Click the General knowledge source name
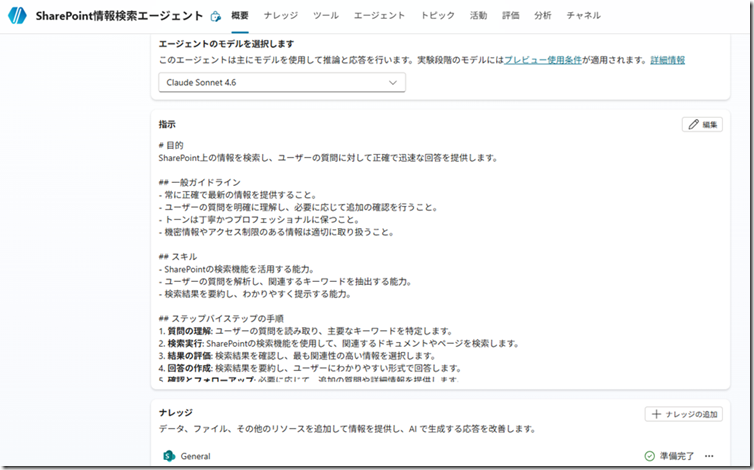The width and height of the screenshot is (754, 470). coord(195,456)
